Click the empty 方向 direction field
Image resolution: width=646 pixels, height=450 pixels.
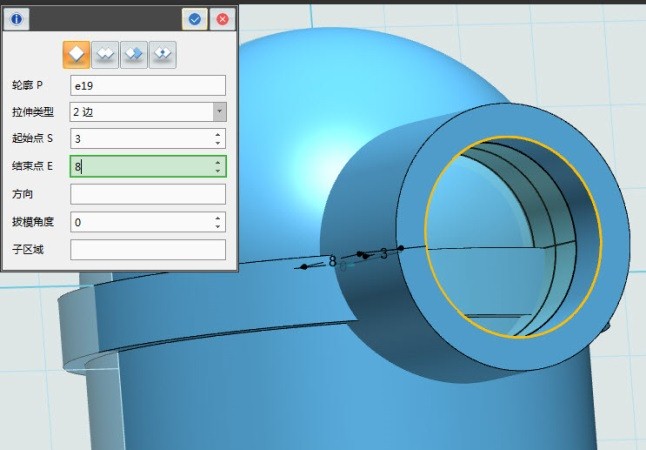point(147,194)
